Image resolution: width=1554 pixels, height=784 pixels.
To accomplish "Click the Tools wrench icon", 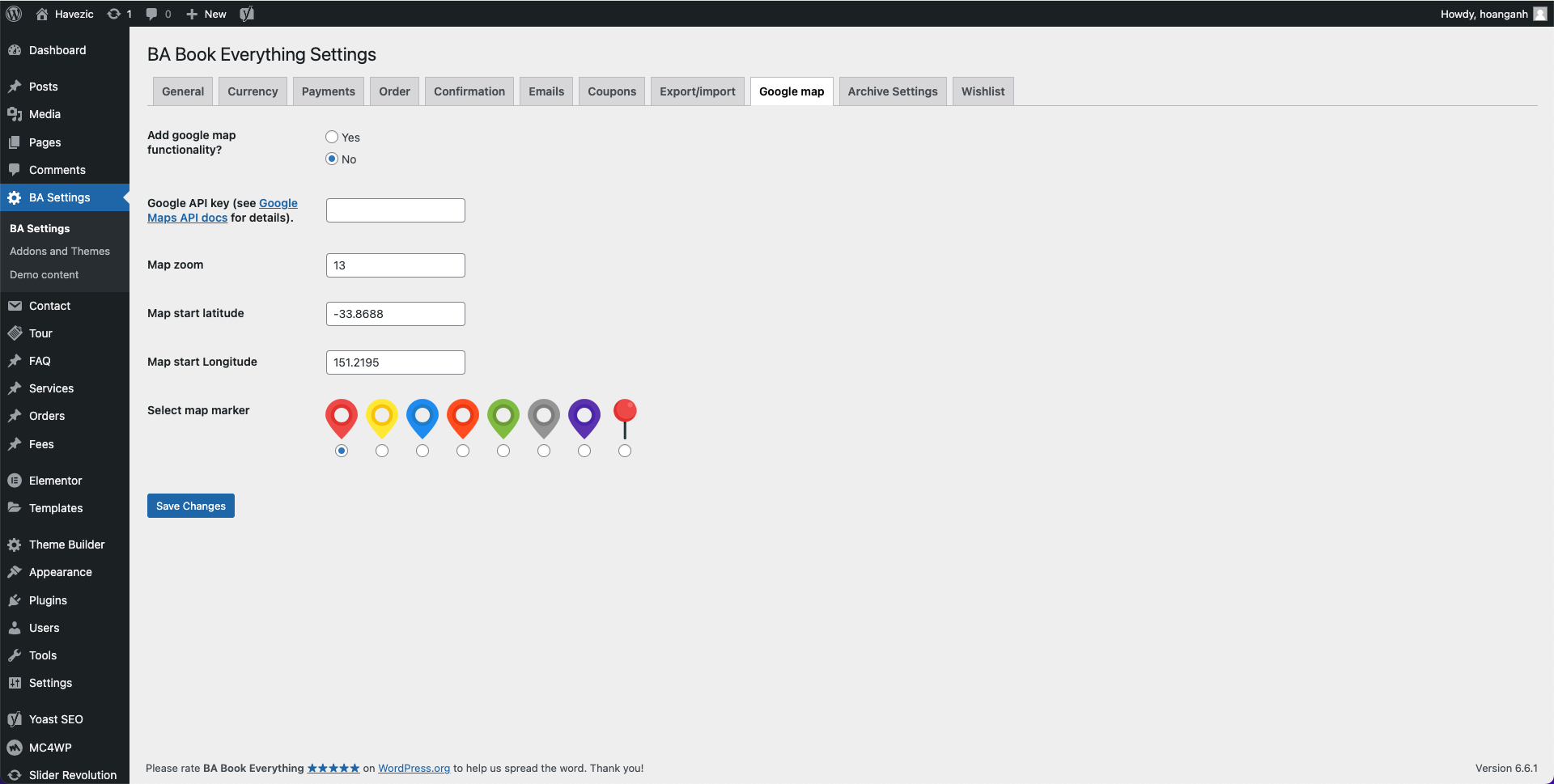I will (x=15, y=655).
